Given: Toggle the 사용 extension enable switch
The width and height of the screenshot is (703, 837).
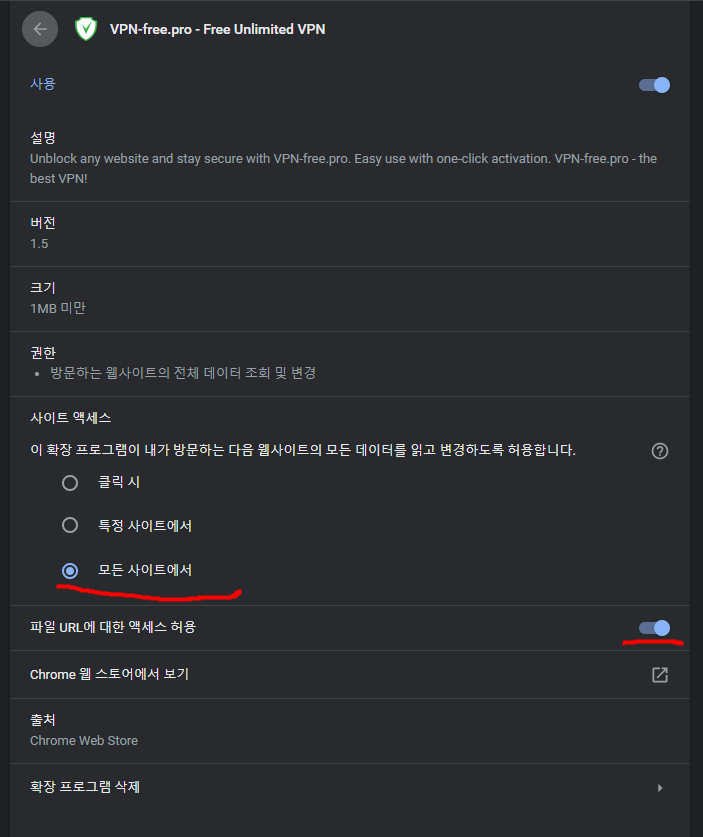Looking at the screenshot, I should point(654,85).
